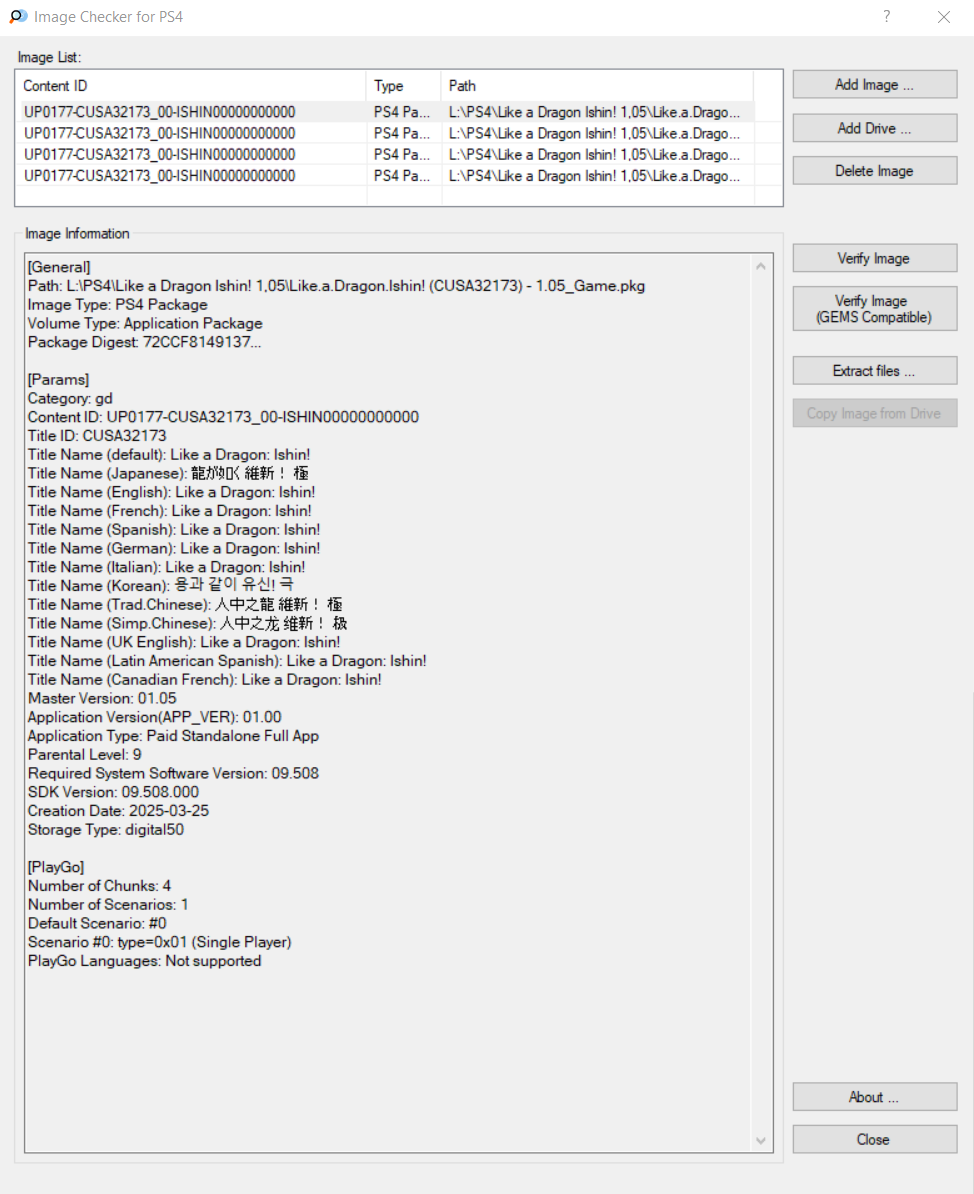Sort by Content ID column header
974x1194 pixels.
tap(191, 86)
